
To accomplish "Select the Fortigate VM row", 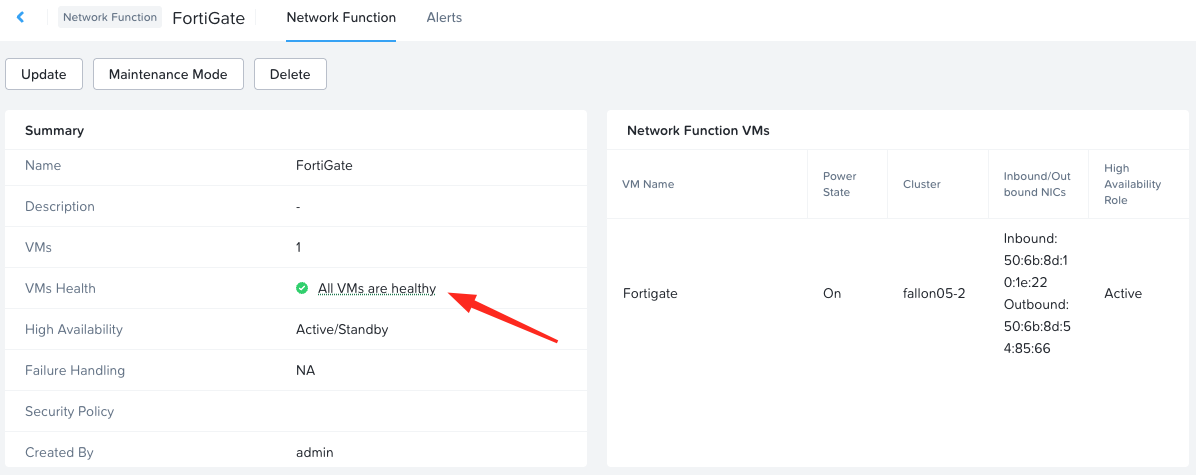I will click(x=650, y=294).
